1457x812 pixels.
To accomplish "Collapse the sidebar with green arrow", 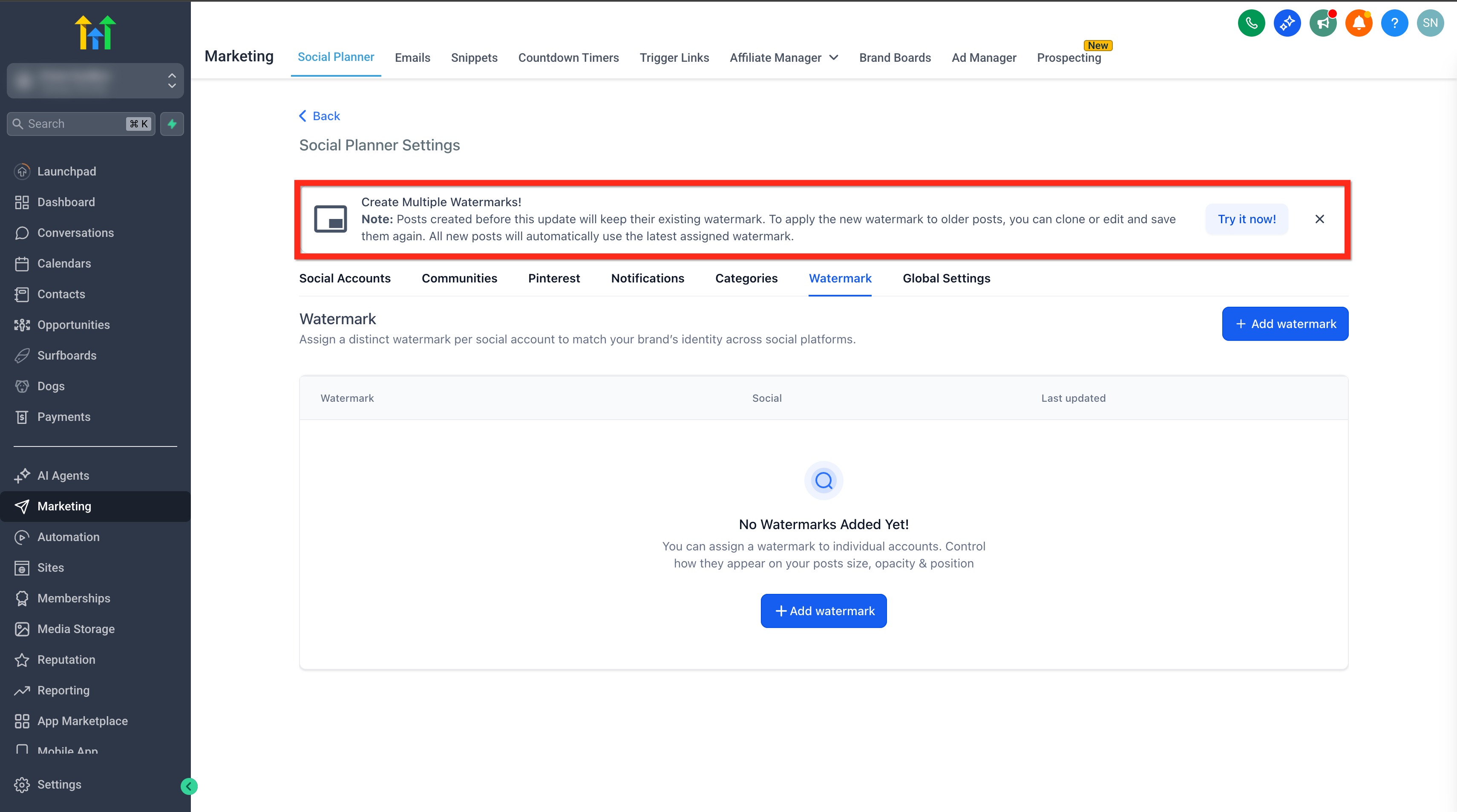I will point(189,786).
